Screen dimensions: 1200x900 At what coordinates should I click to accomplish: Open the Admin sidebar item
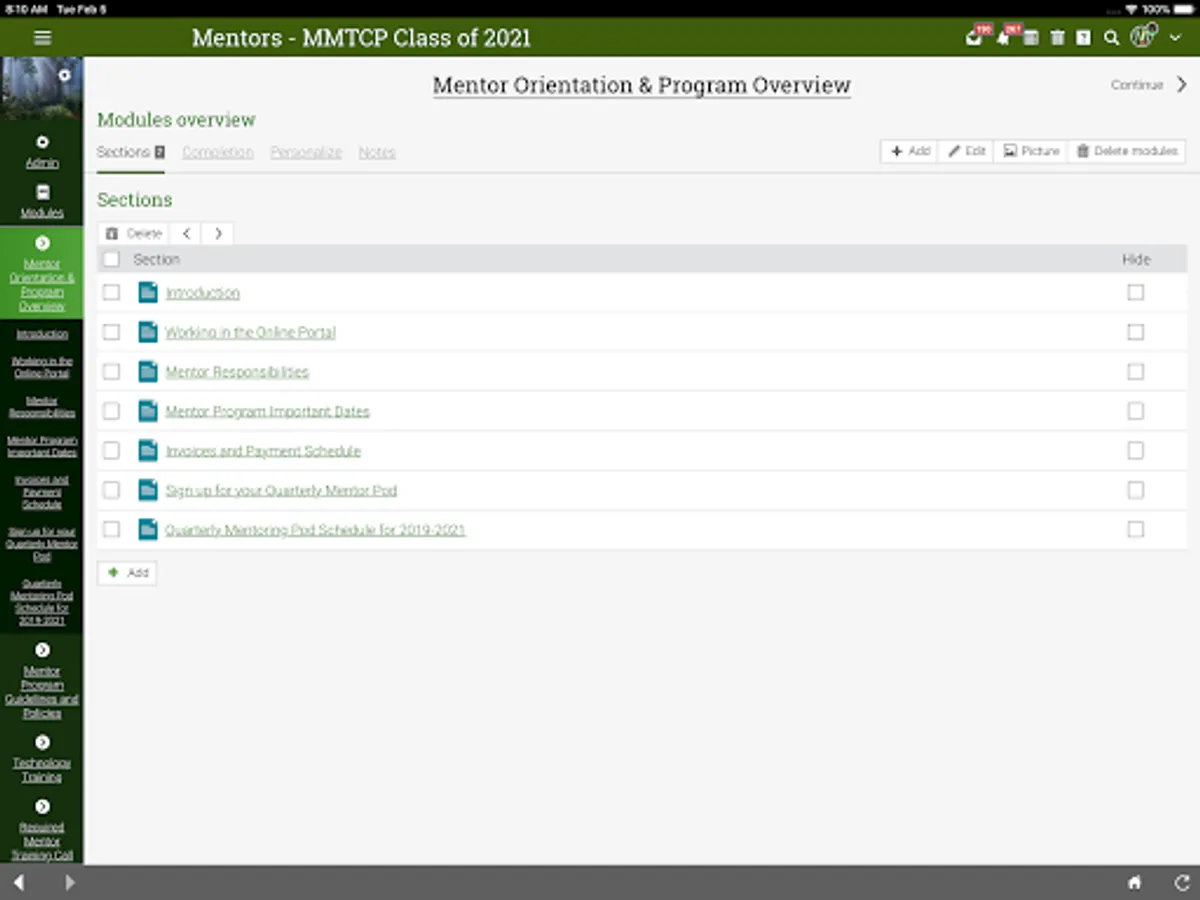click(x=42, y=152)
